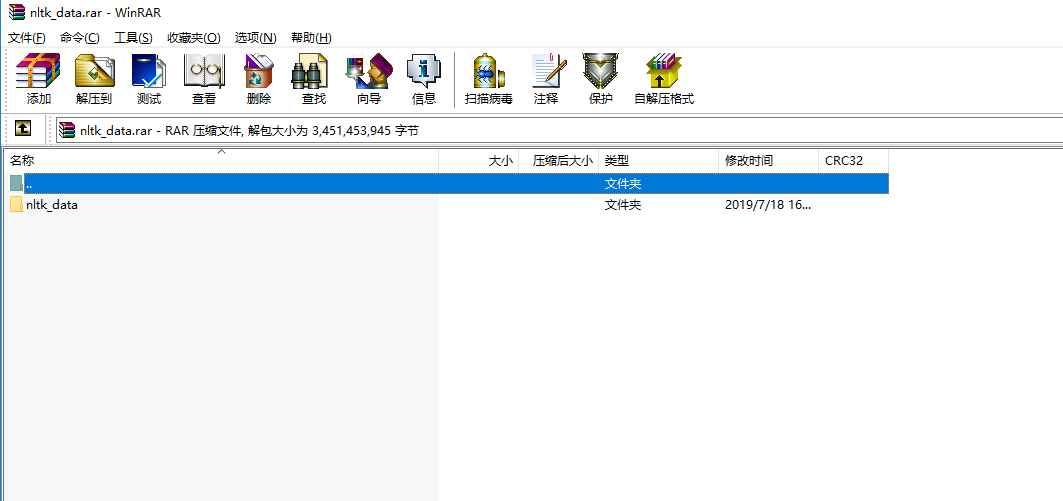
Task: Click the 保护 (Protect) shield icon
Action: click(x=600, y=71)
